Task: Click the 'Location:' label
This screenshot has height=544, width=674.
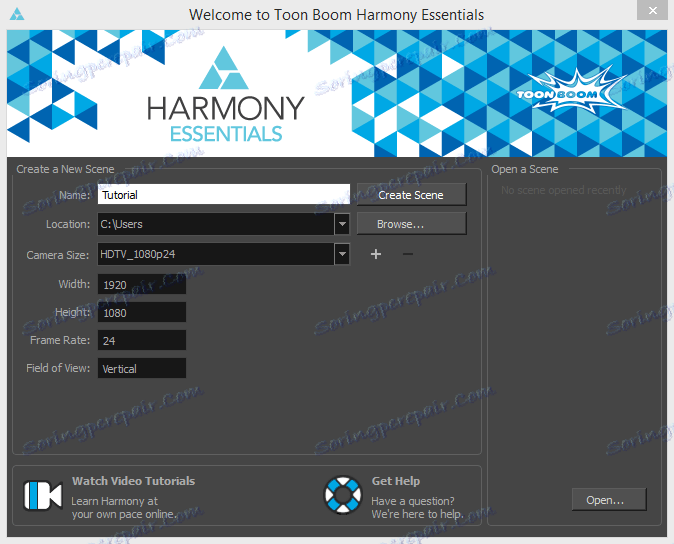Action: [x=68, y=224]
